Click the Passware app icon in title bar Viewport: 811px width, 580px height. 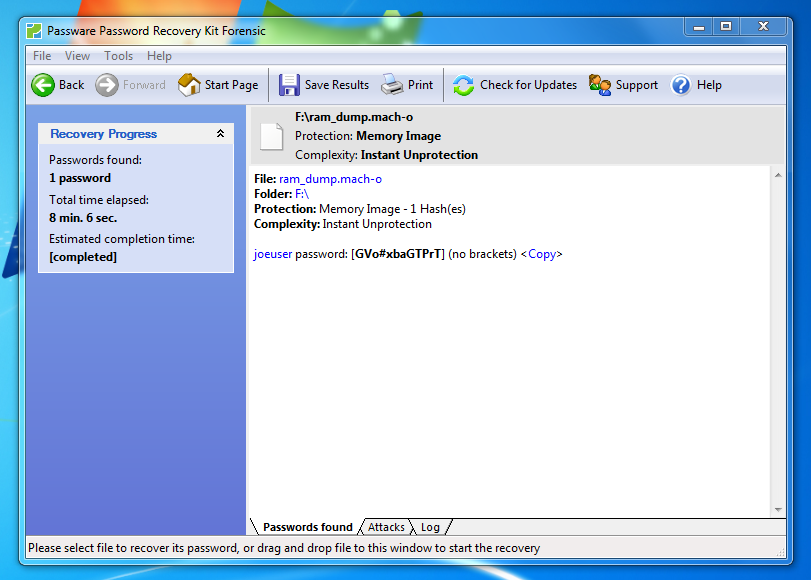tap(35, 30)
